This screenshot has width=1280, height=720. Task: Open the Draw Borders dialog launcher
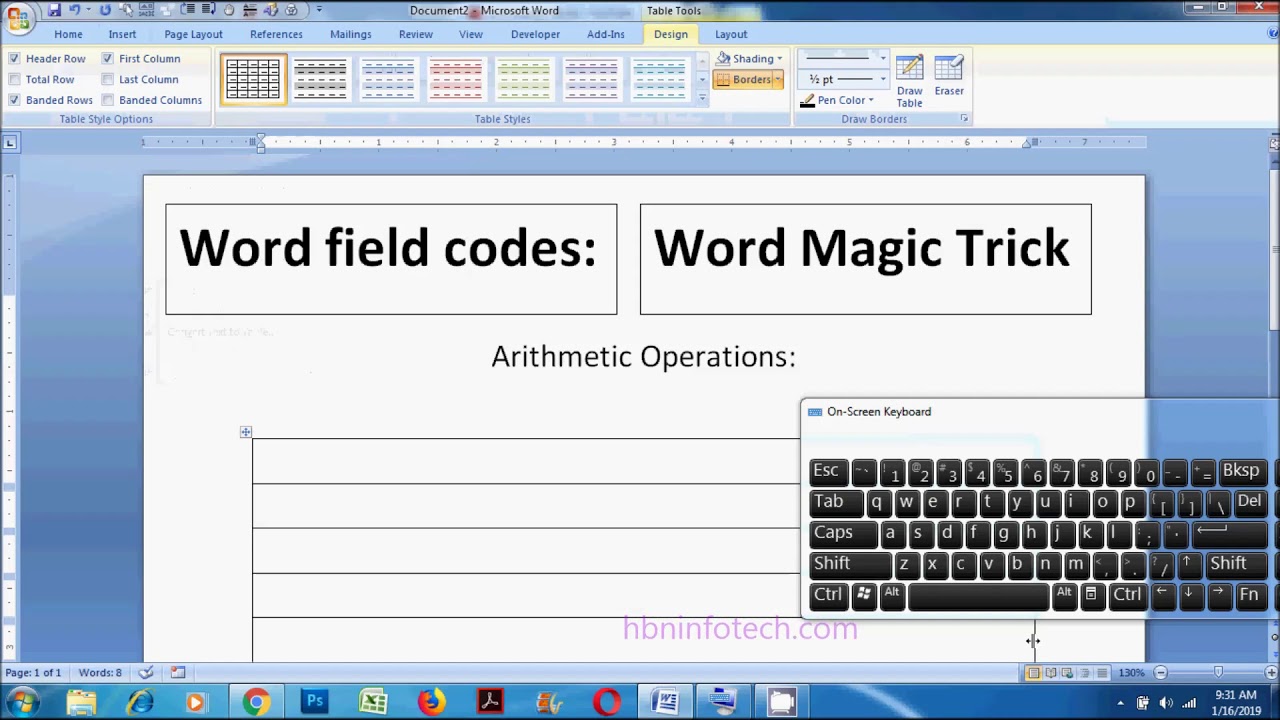point(964,119)
